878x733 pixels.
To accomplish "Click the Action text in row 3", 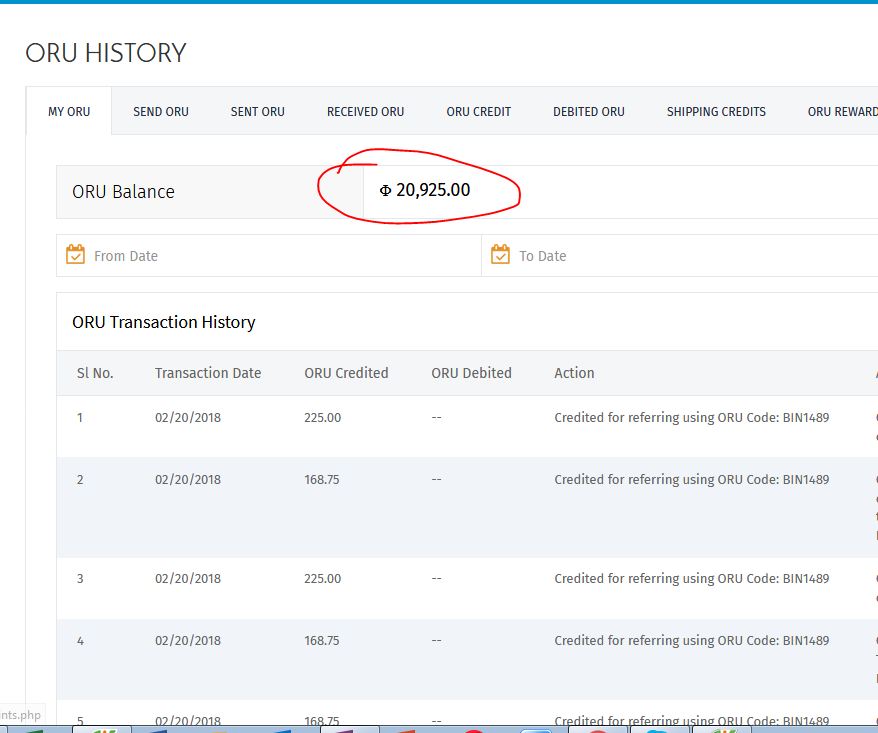I will pos(692,578).
